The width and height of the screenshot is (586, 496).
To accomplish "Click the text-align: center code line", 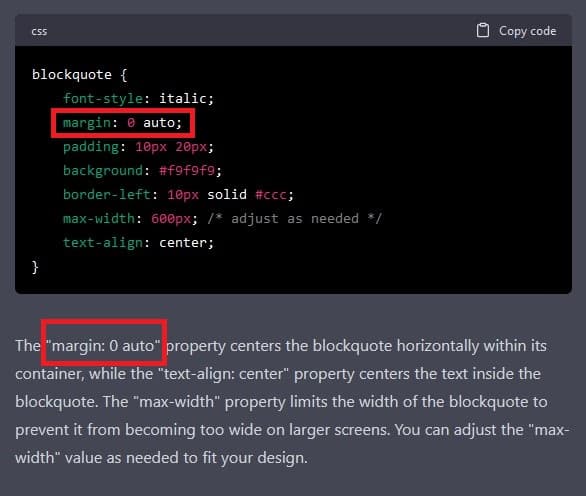I will coord(138,243).
